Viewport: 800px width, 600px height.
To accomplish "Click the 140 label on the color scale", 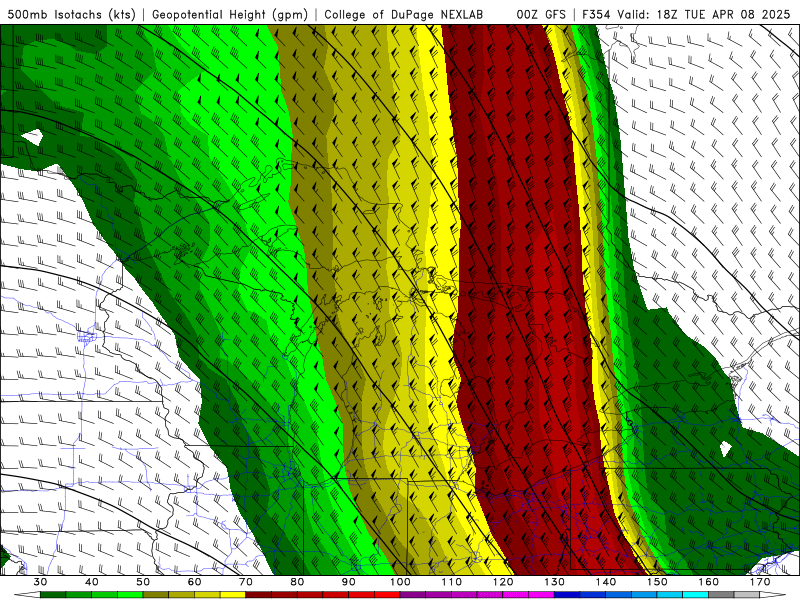I will [x=606, y=582].
